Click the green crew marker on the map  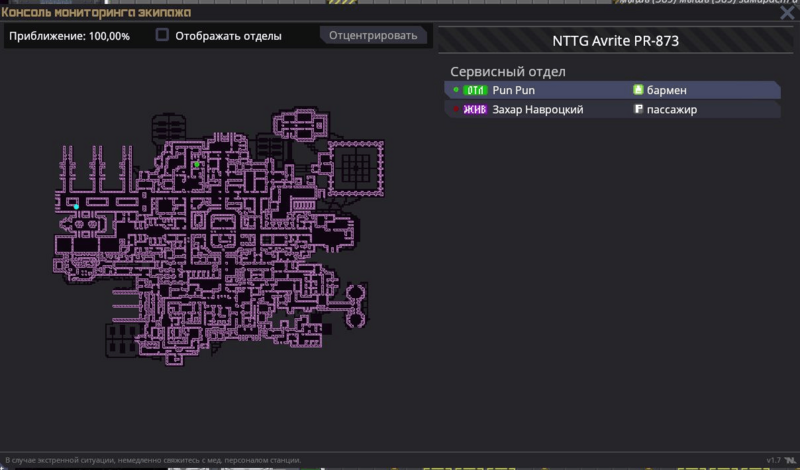coord(198,164)
